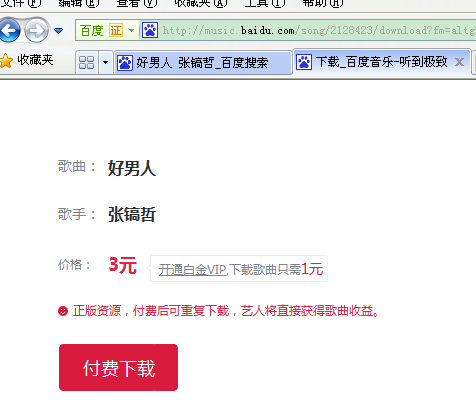Open the tab list dropdown arrow

click(x=106, y=62)
